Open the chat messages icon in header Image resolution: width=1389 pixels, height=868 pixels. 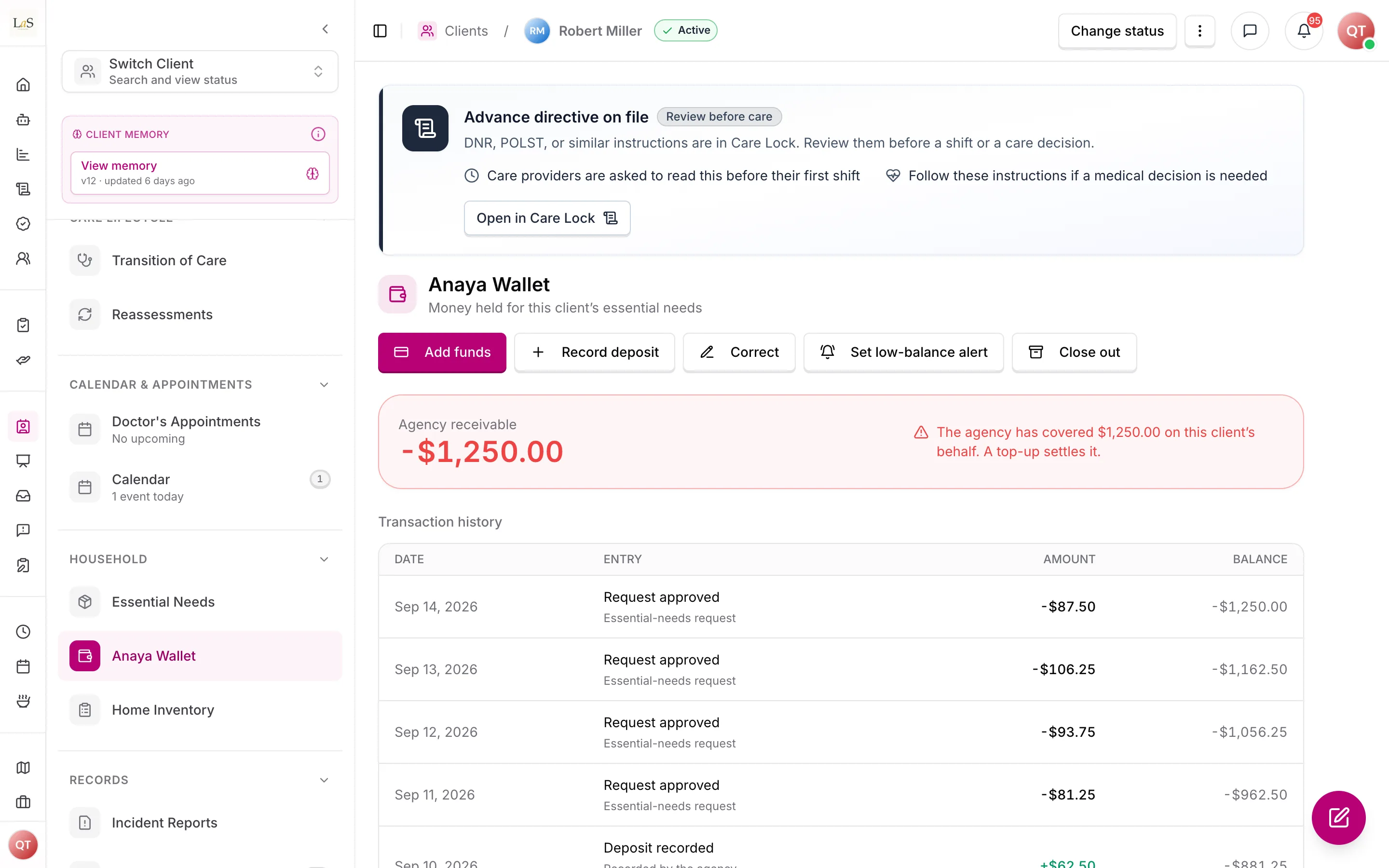click(x=1250, y=30)
